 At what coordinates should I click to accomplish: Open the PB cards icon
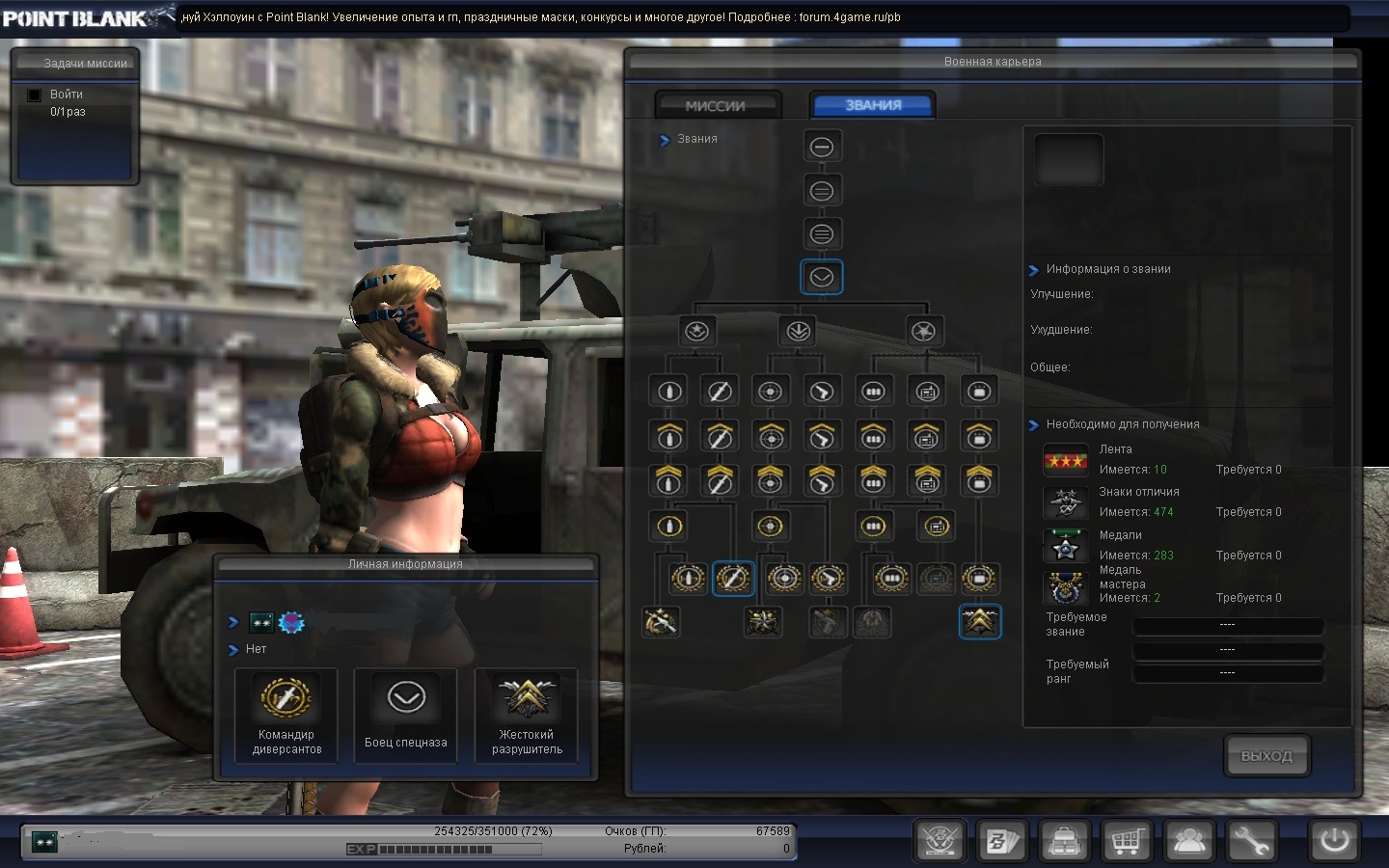click(x=1000, y=841)
